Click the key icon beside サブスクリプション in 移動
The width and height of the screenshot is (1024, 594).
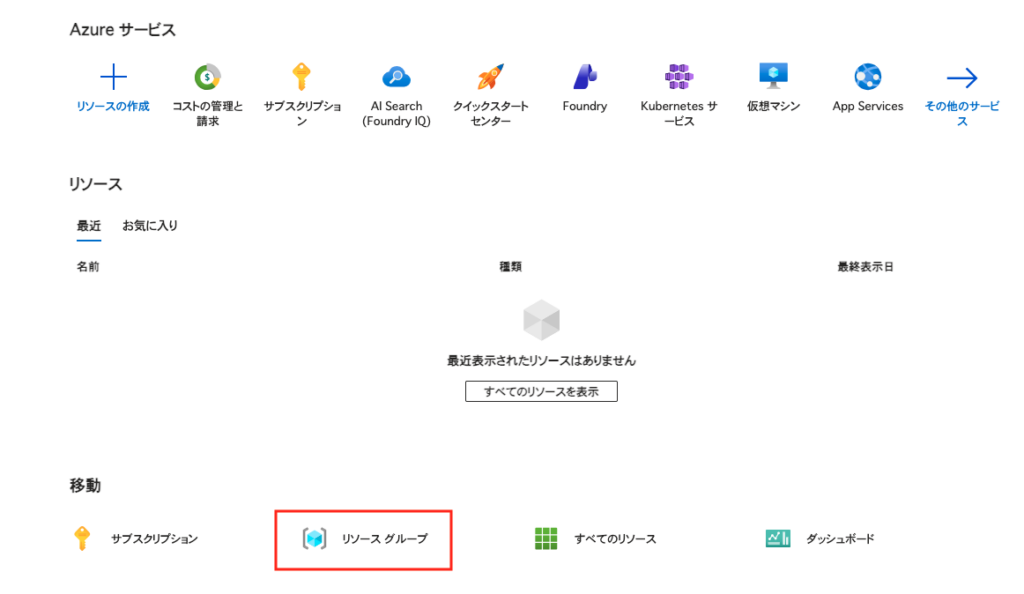82,539
